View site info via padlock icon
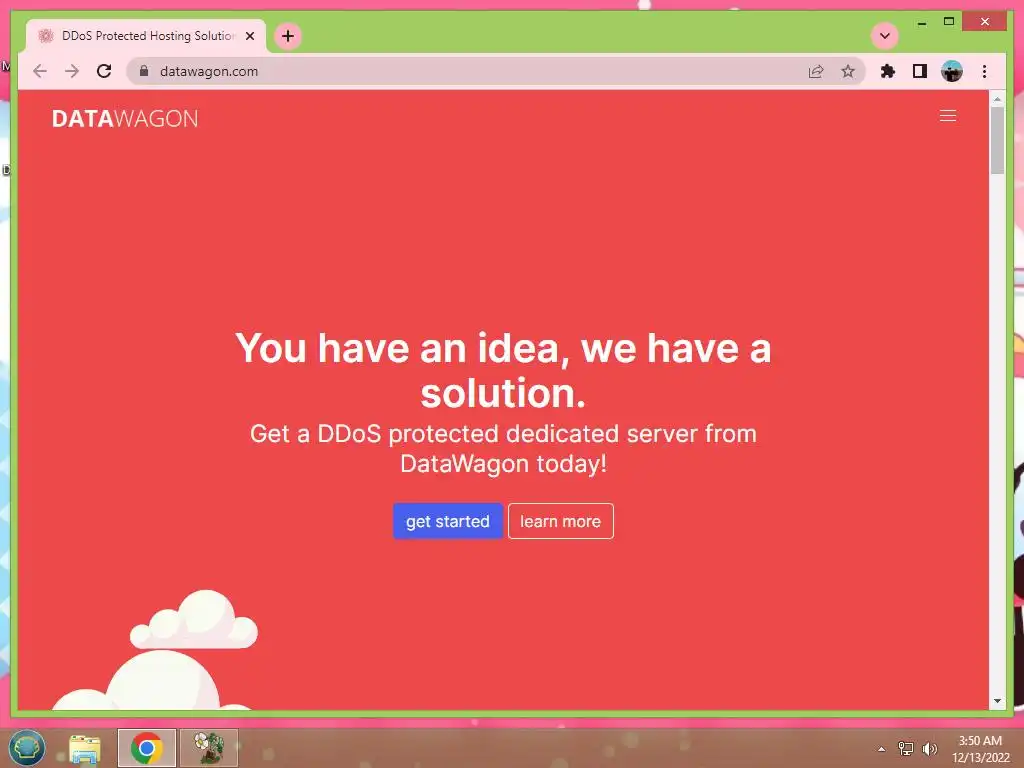The image size is (1024, 768). pyautogui.click(x=144, y=71)
